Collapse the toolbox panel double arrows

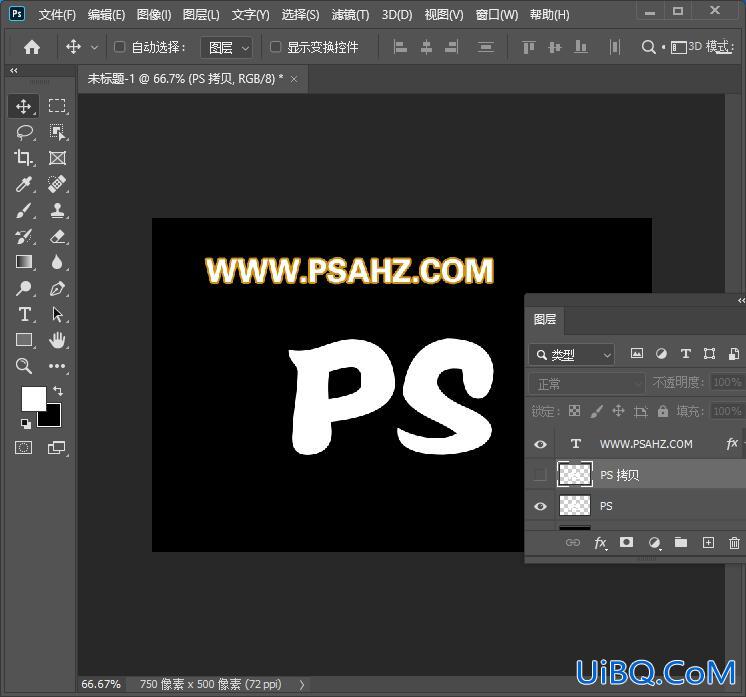(14, 70)
